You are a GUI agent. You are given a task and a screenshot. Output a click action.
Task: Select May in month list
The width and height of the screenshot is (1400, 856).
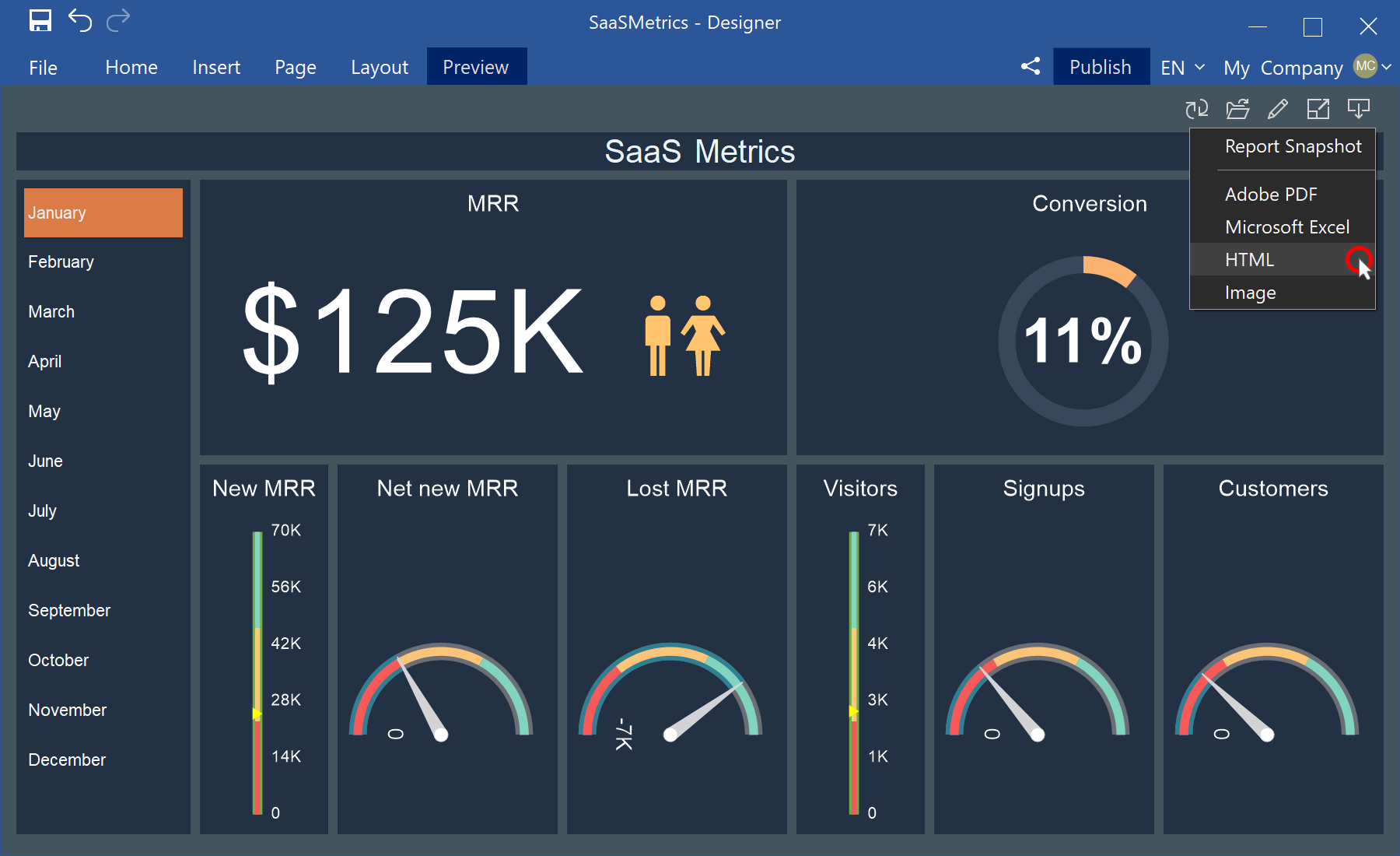click(x=103, y=412)
